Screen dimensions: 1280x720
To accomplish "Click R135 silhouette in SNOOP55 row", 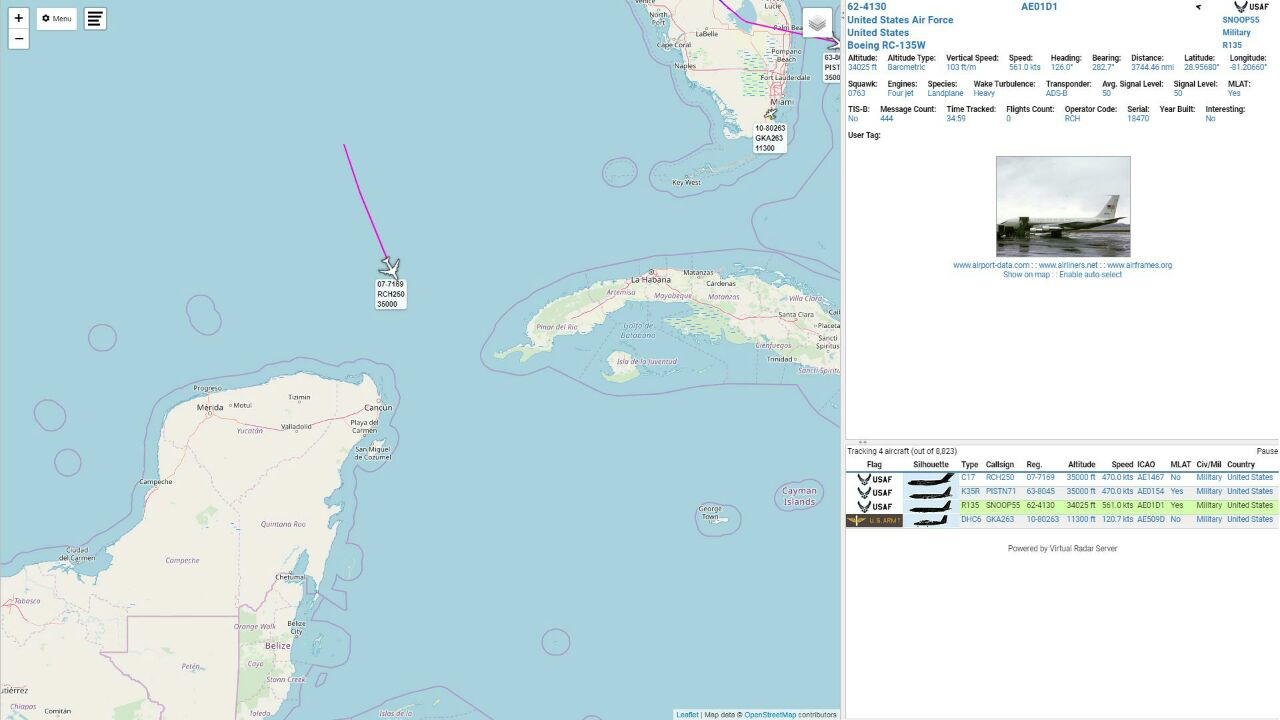I will [931, 507].
